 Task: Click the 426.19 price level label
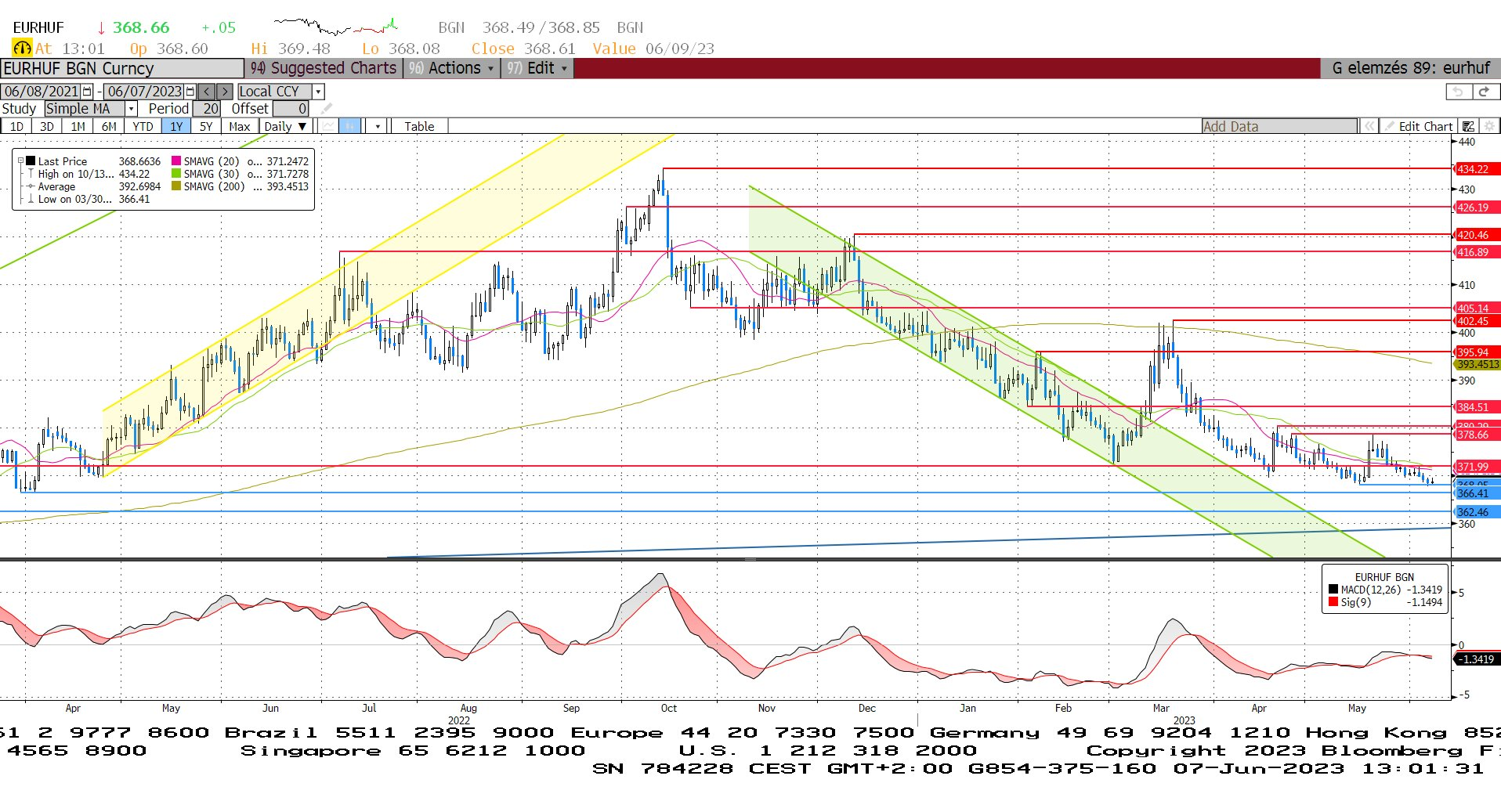point(1477,208)
